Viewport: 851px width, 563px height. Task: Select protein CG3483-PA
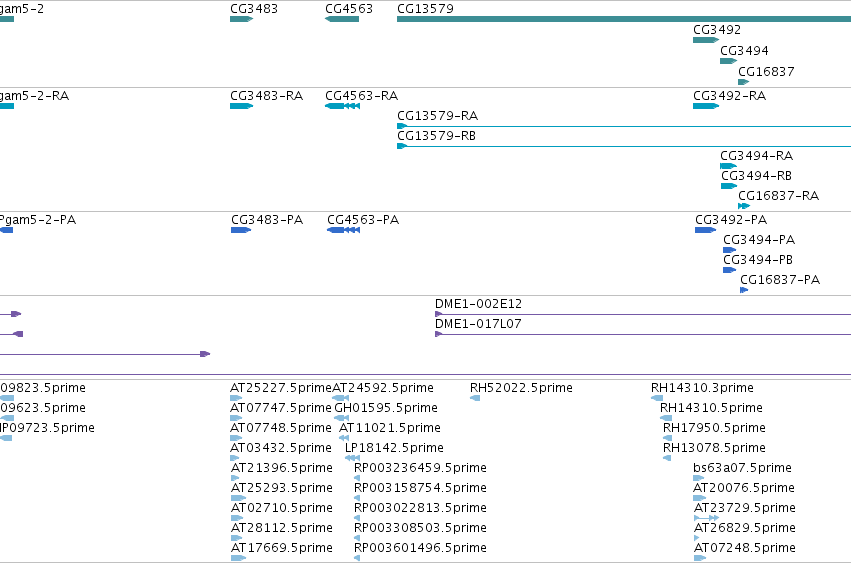click(267, 220)
